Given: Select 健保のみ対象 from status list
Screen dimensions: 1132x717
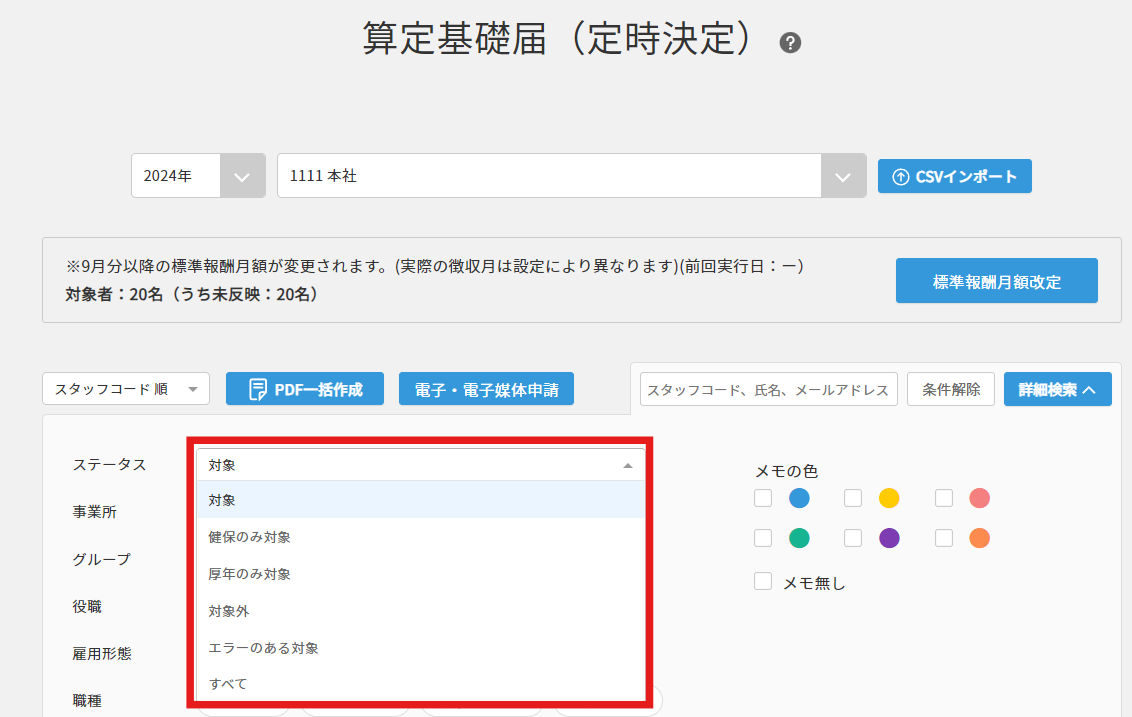Looking at the screenshot, I should pyautogui.click(x=250, y=537).
